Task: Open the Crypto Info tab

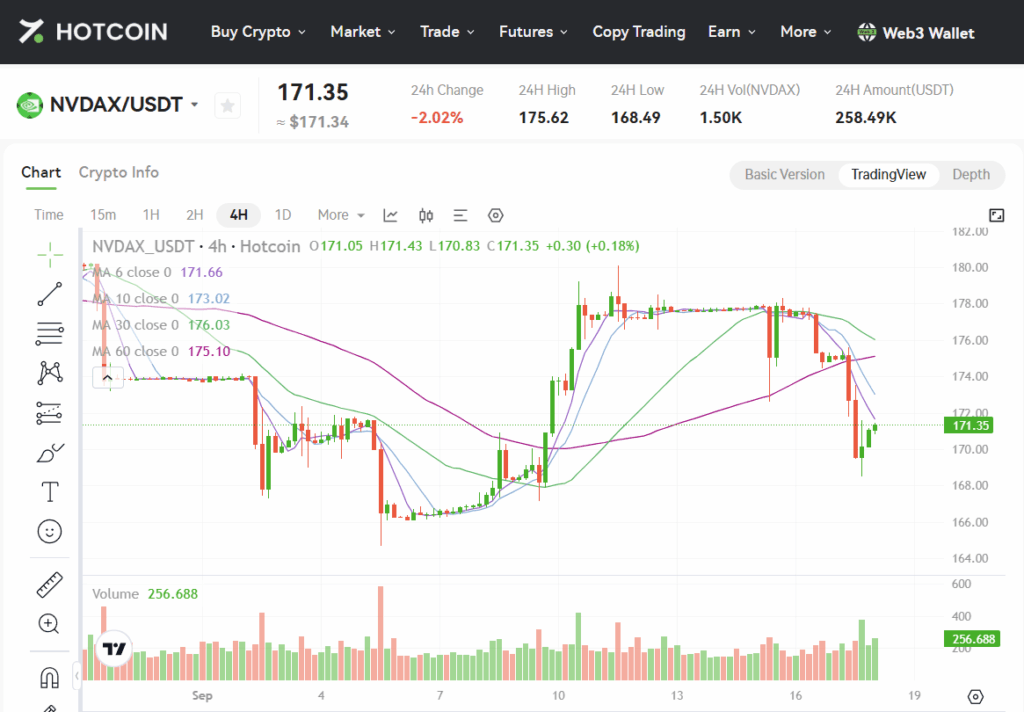Action: tap(118, 172)
